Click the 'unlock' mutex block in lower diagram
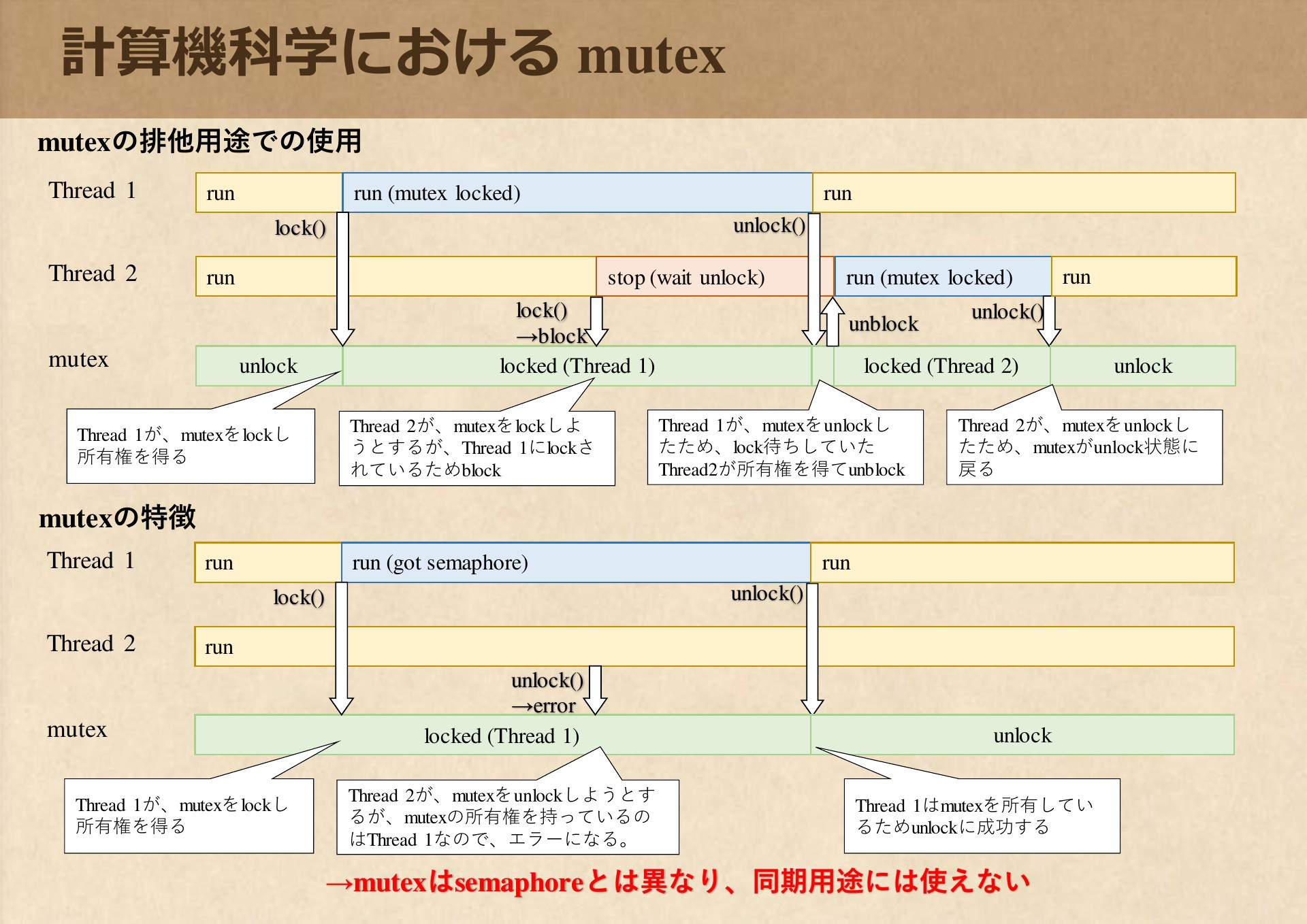 pos(1022,735)
